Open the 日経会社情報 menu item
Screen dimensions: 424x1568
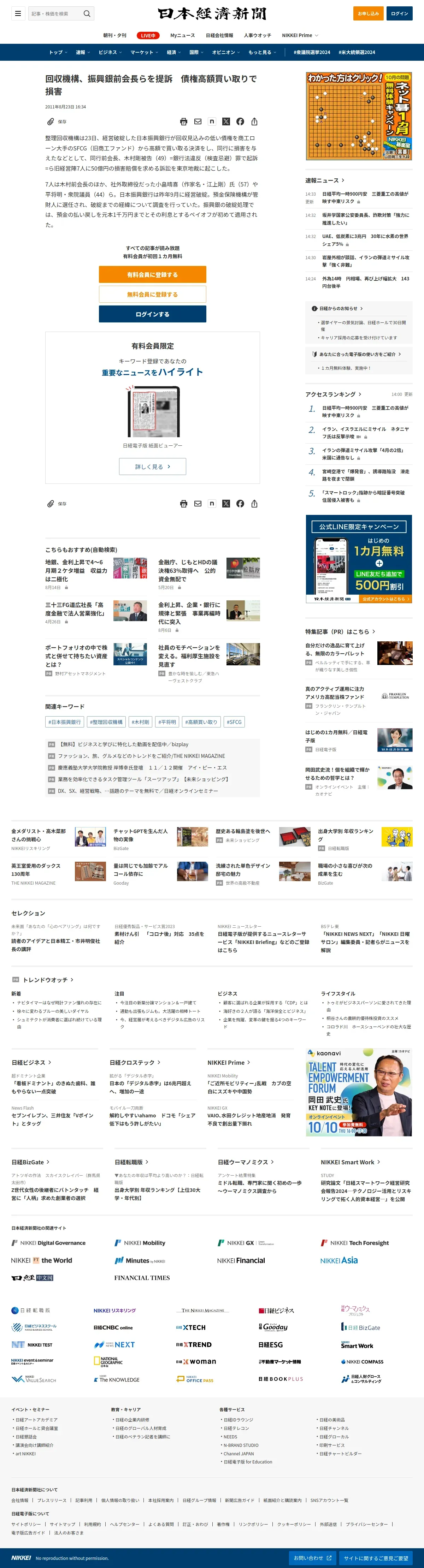pyautogui.click(x=219, y=35)
